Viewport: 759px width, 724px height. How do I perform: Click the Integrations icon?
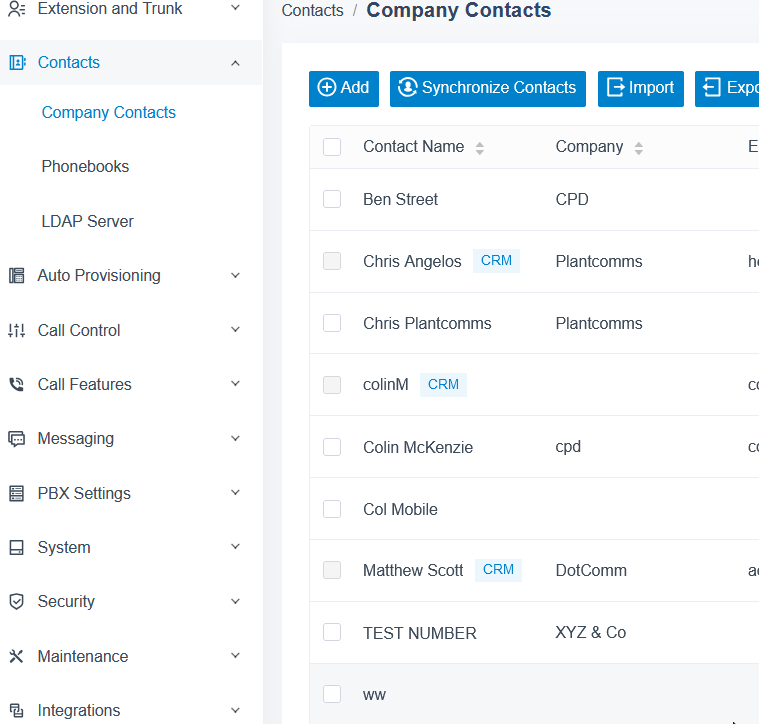[x=16, y=710]
